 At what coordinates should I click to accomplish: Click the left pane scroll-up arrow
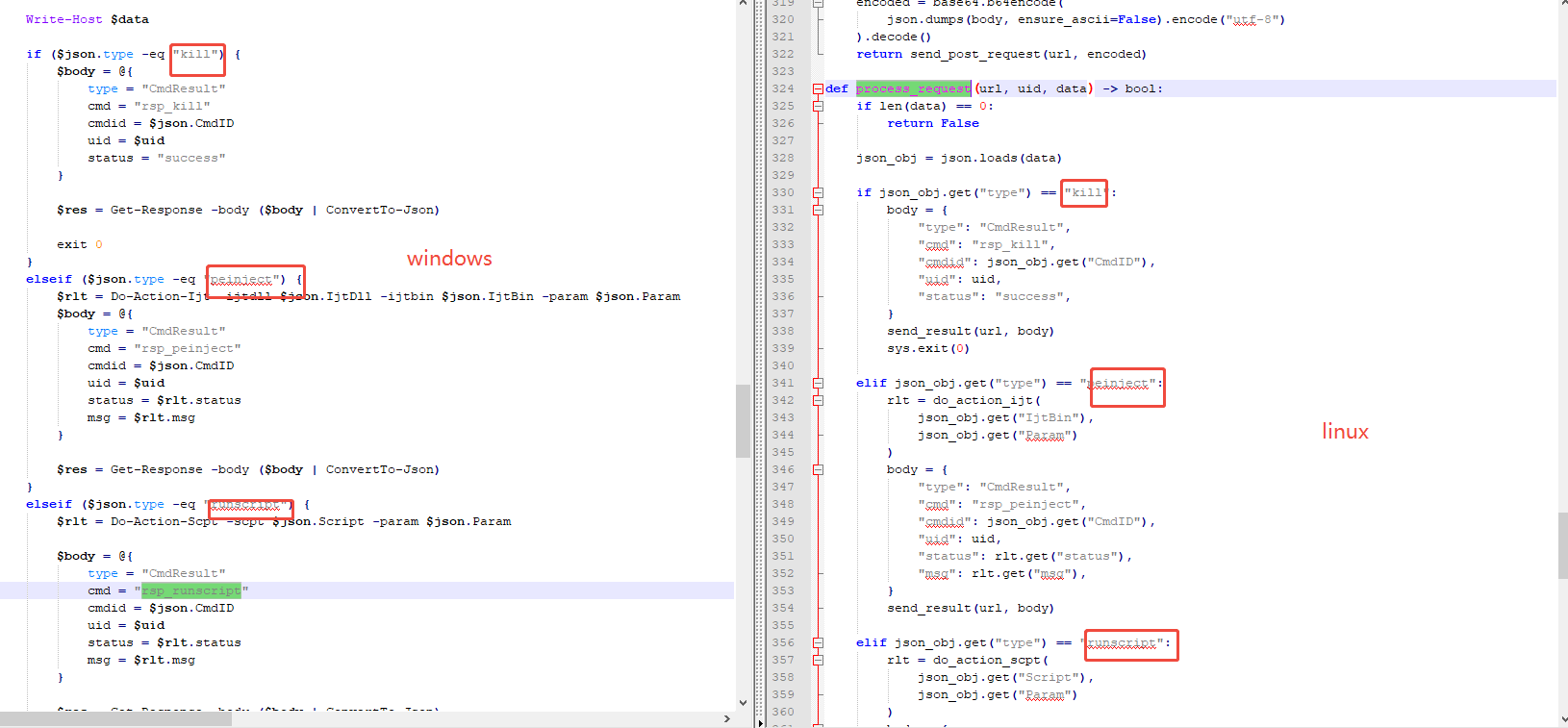743,4
